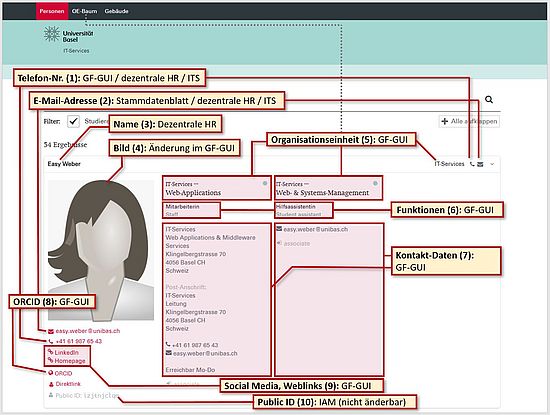Screen dimensions: 550x415
Task: Open the ORCID link
Action: (63, 373)
